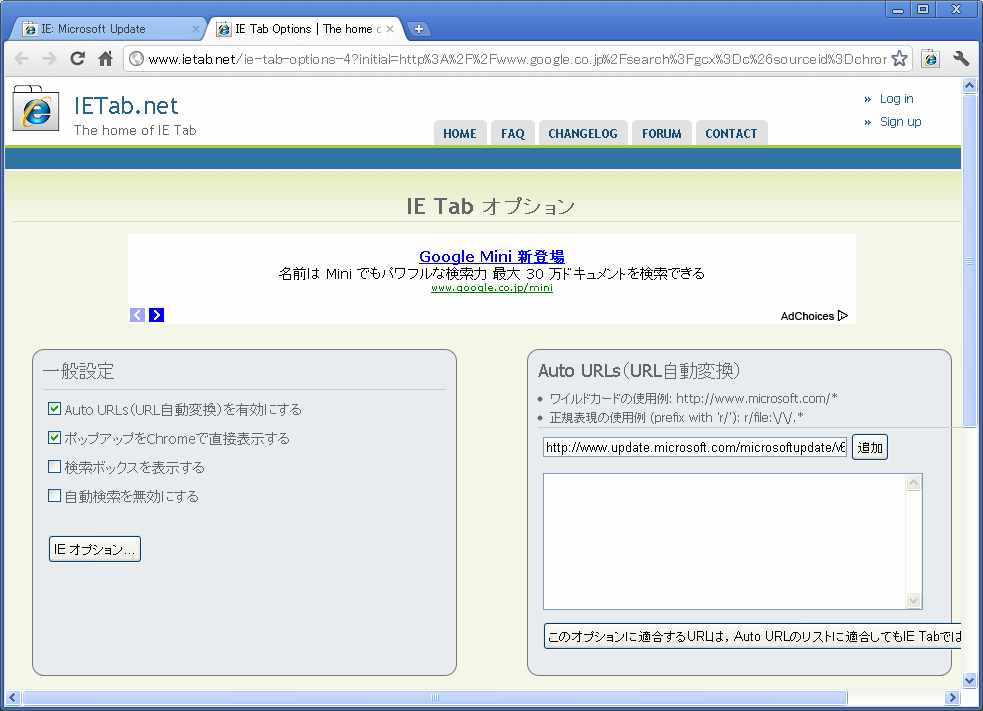Open the FAQ navigation tab
This screenshot has height=711, width=983.
click(x=513, y=134)
